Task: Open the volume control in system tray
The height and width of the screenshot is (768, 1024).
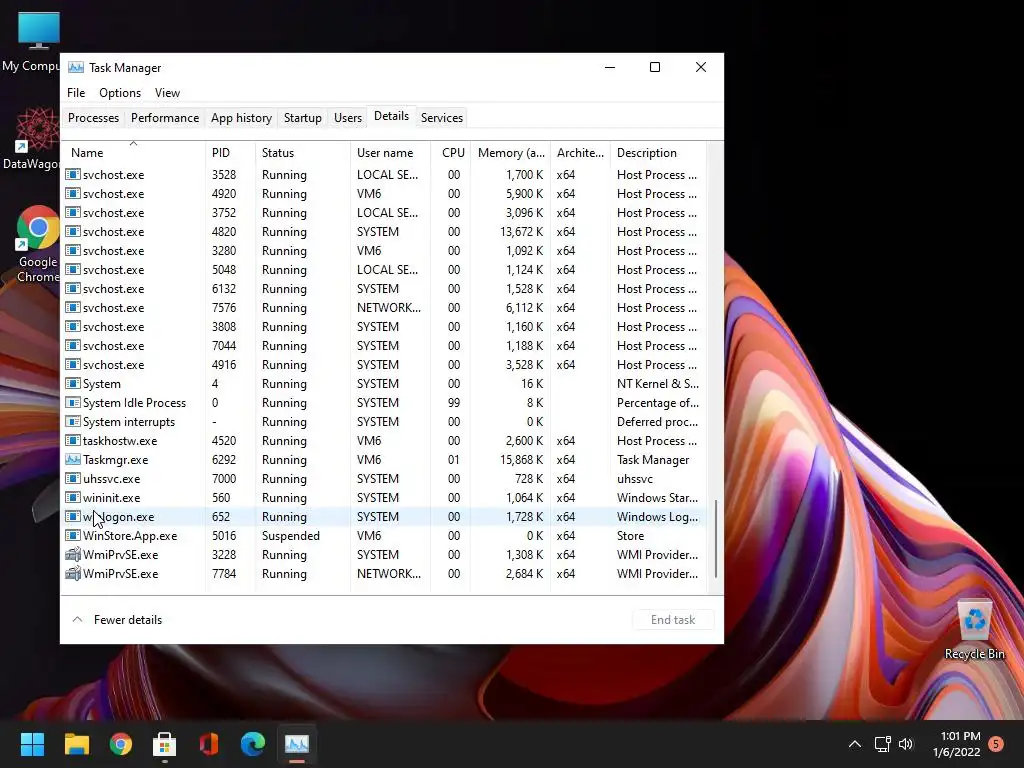Action: (906, 744)
